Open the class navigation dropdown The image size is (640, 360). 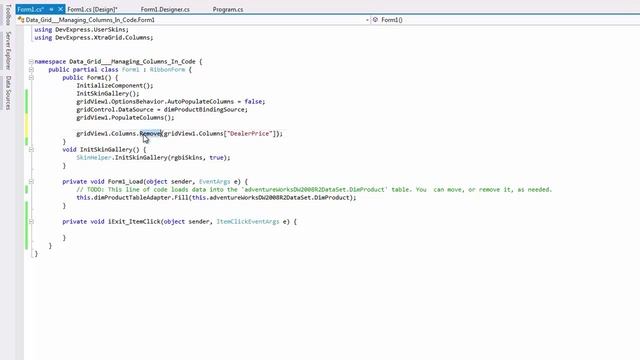pos(367,20)
